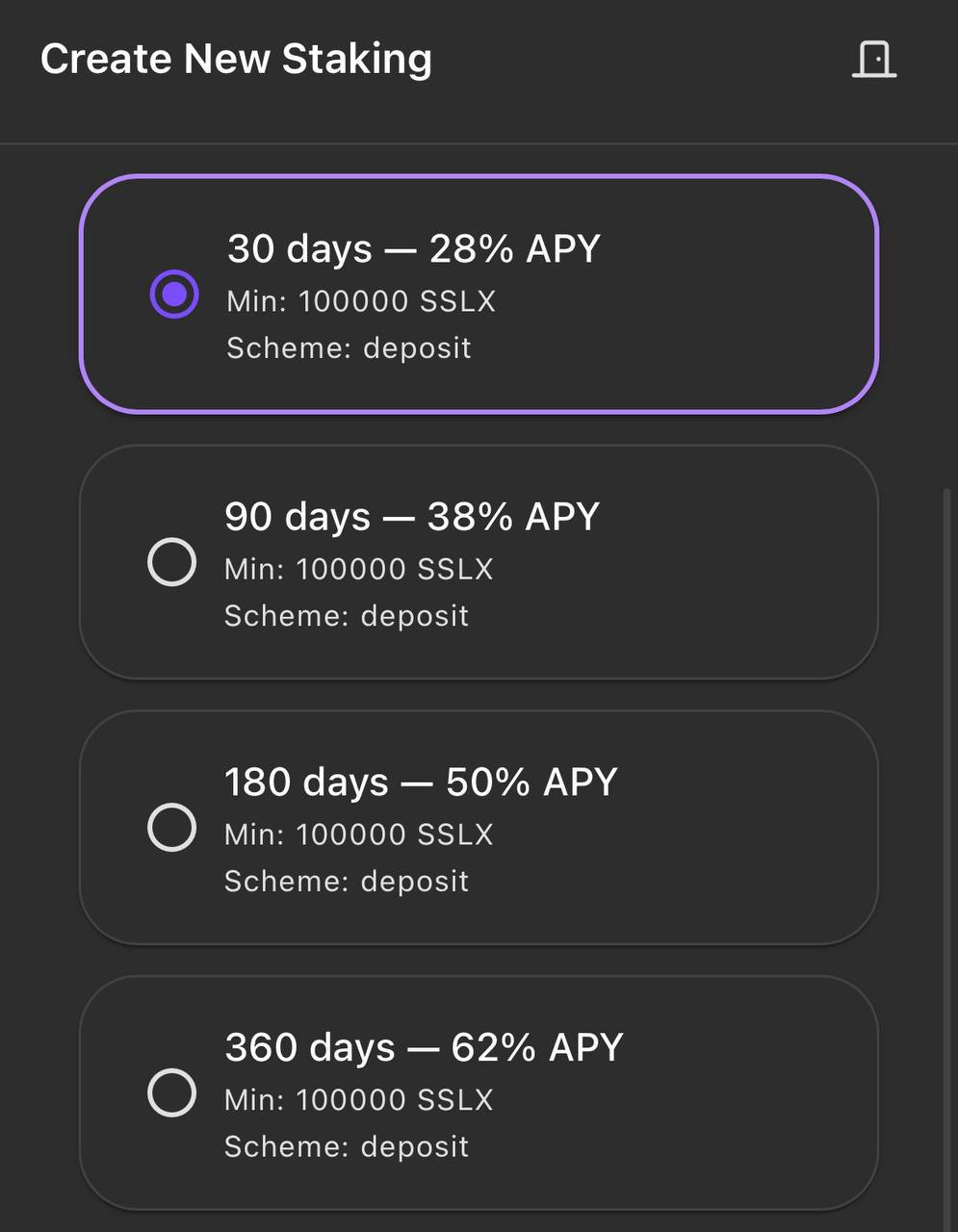Select the 30 days radio button
The height and width of the screenshot is (1232, 958).
coord(174,295)
